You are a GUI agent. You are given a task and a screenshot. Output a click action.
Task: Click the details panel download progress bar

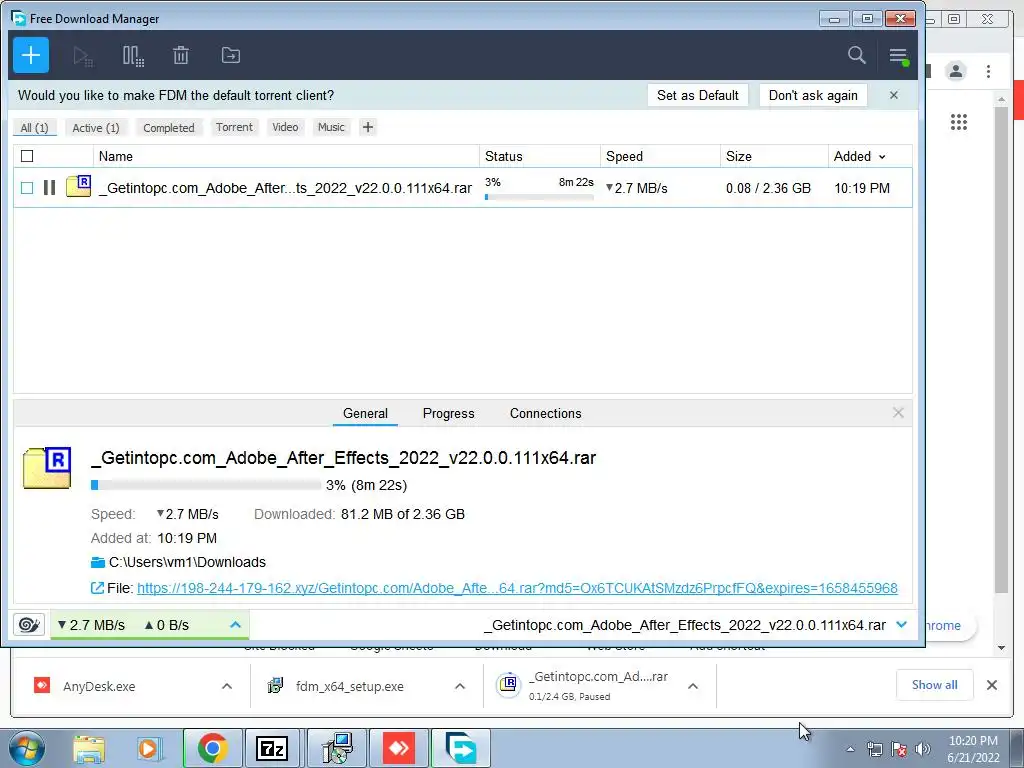point(206,485)
